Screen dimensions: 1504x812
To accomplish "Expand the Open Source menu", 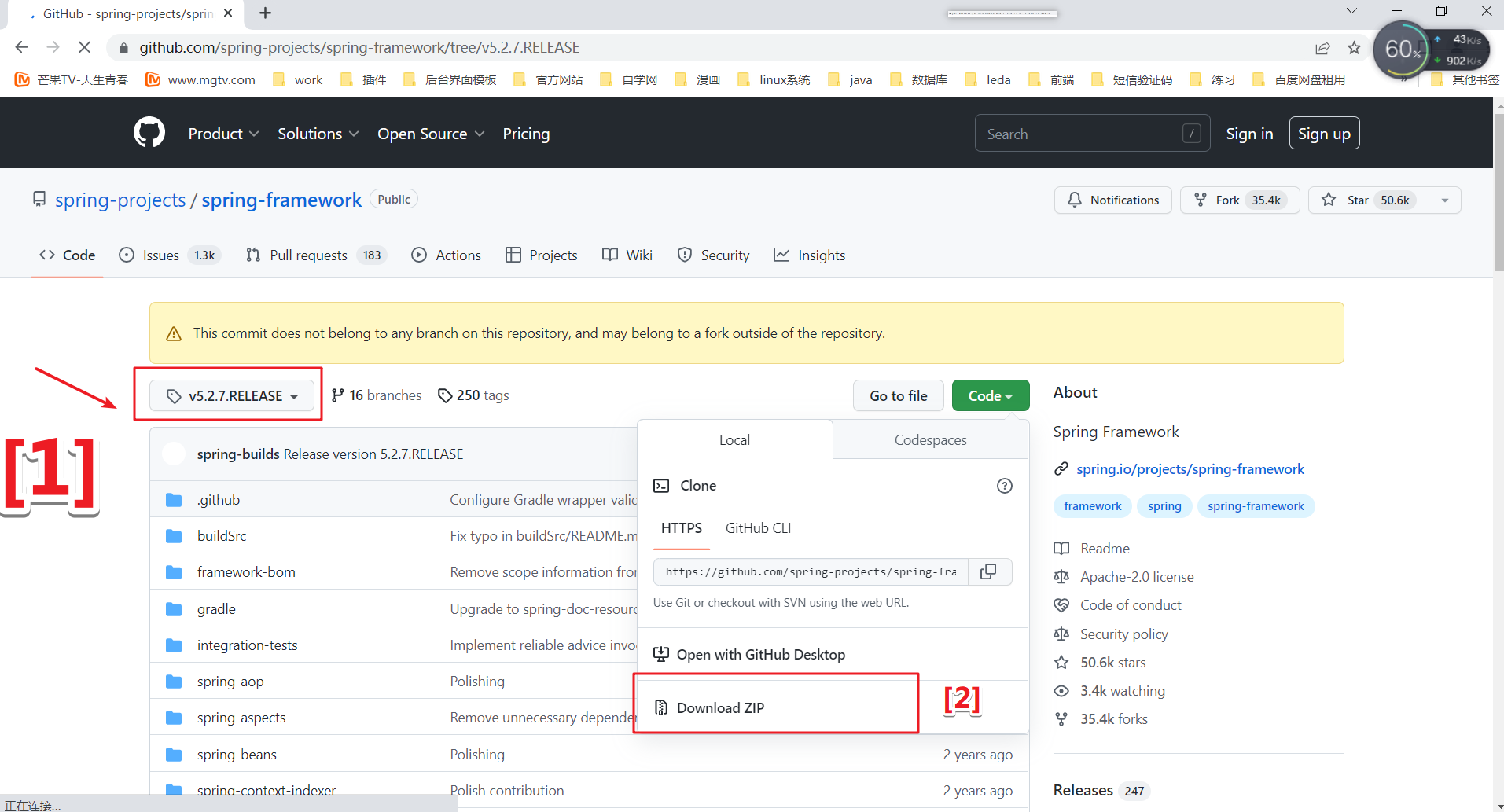I will click(431, 134).
